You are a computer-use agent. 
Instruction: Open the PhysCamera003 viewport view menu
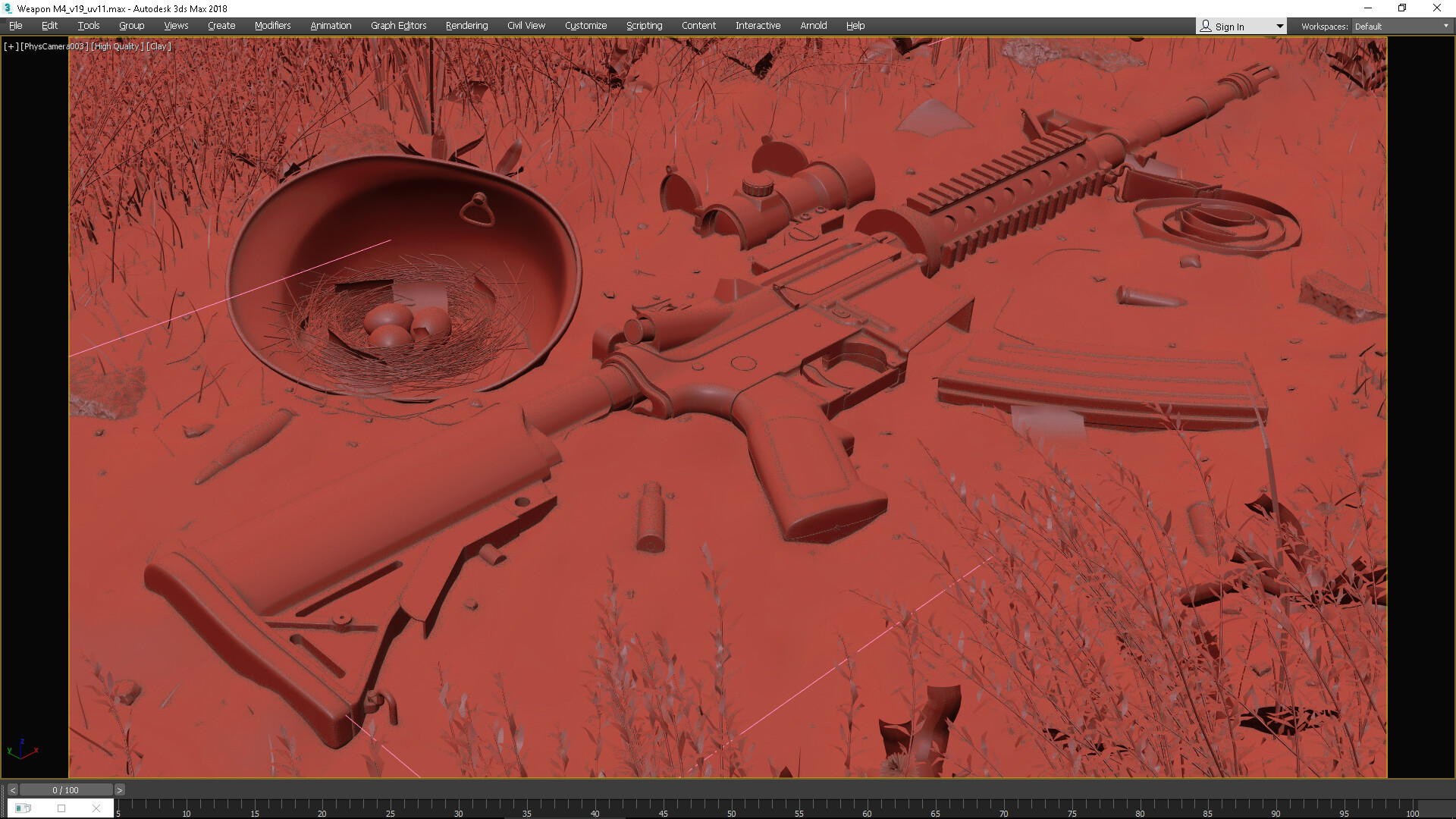(55, 46)
